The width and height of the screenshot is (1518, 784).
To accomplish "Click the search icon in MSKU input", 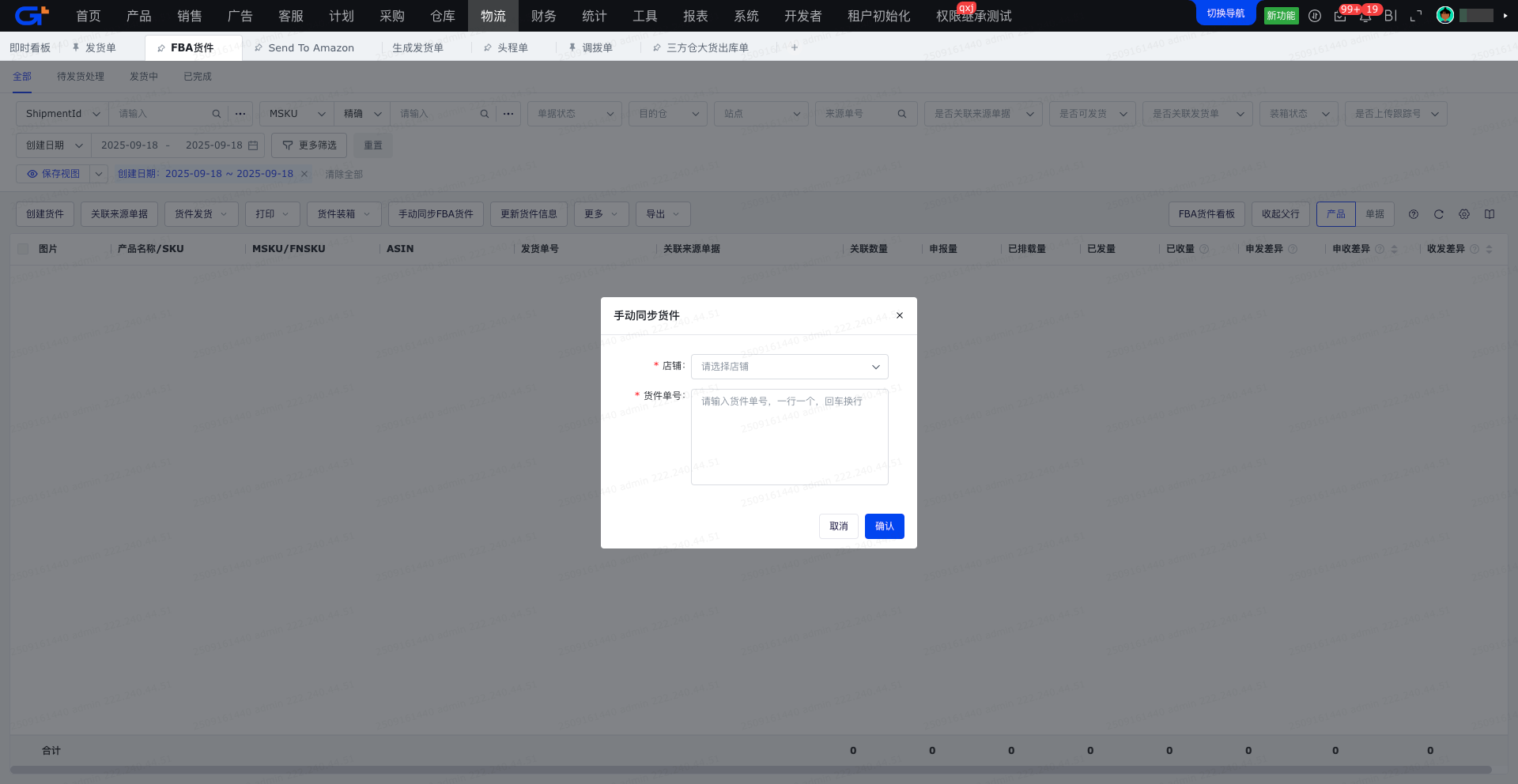I will [x=484, y=114].
